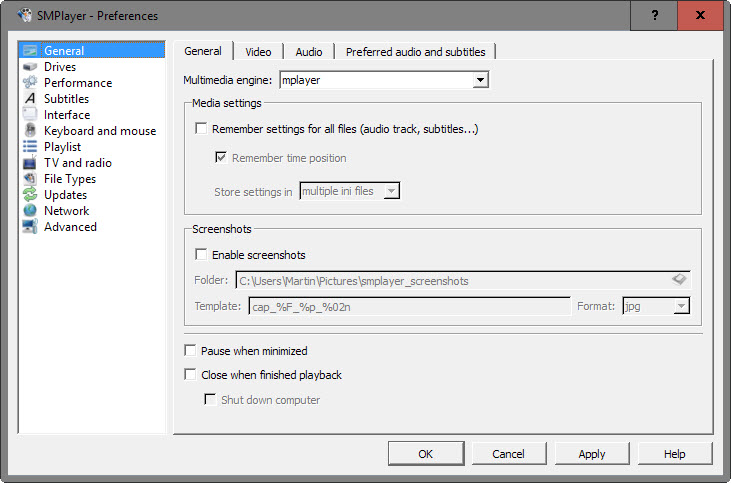This screenshot has width=731, height=483.
Task: Click the screenshots Folder path field
Action: coord(463,280)
